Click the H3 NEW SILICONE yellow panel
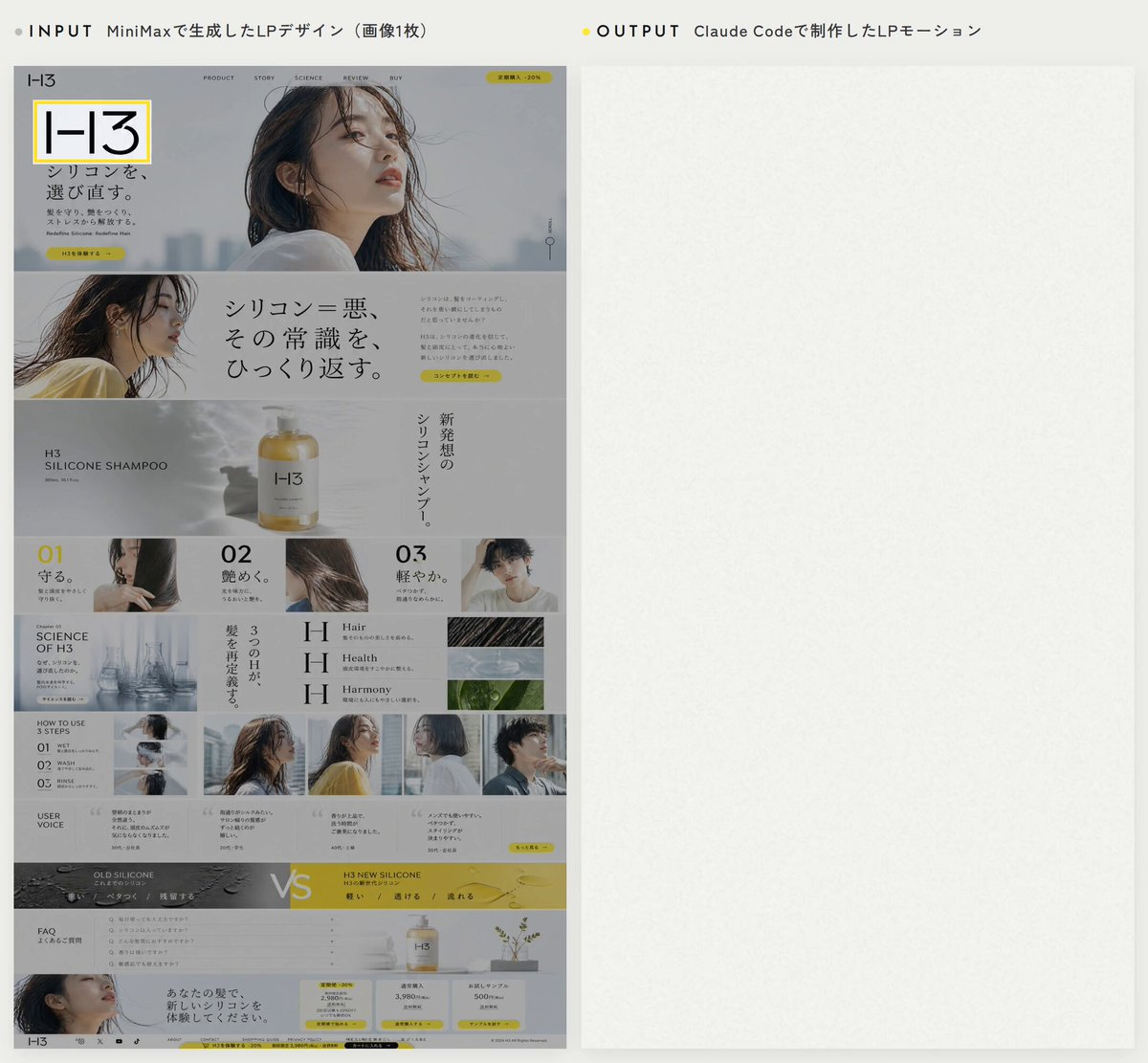 pyautogui.click(x=429, y=886)
